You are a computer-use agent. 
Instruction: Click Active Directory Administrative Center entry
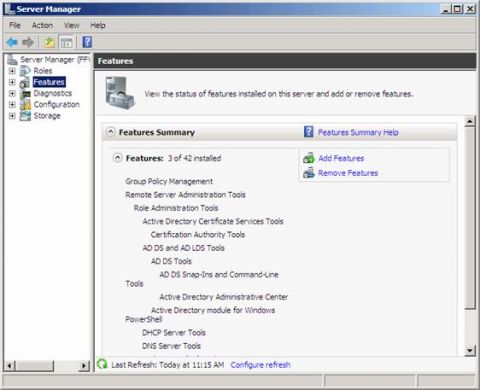224,297
